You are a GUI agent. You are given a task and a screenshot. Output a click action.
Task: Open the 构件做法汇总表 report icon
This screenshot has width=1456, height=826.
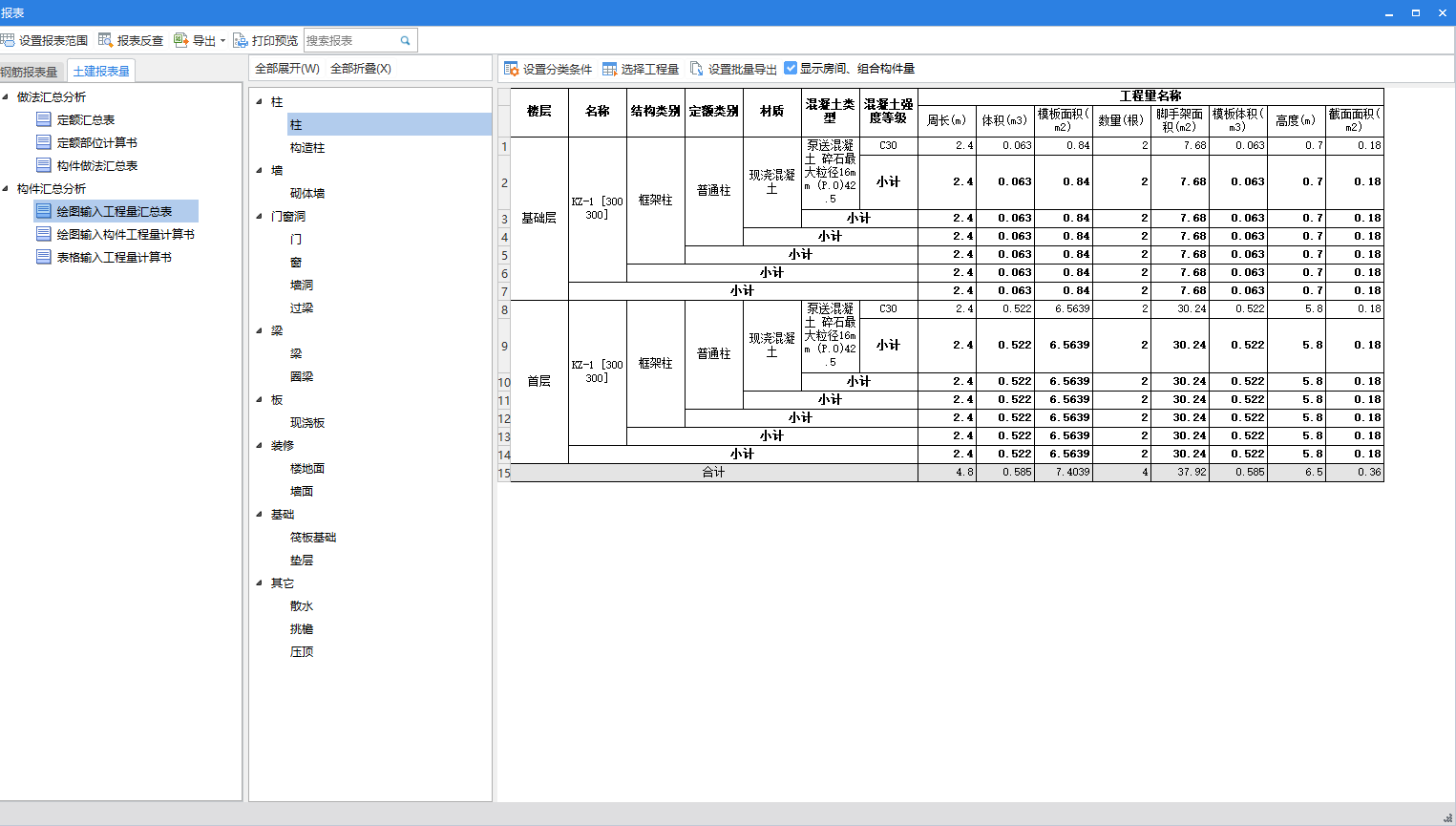[x=43, y=165]
